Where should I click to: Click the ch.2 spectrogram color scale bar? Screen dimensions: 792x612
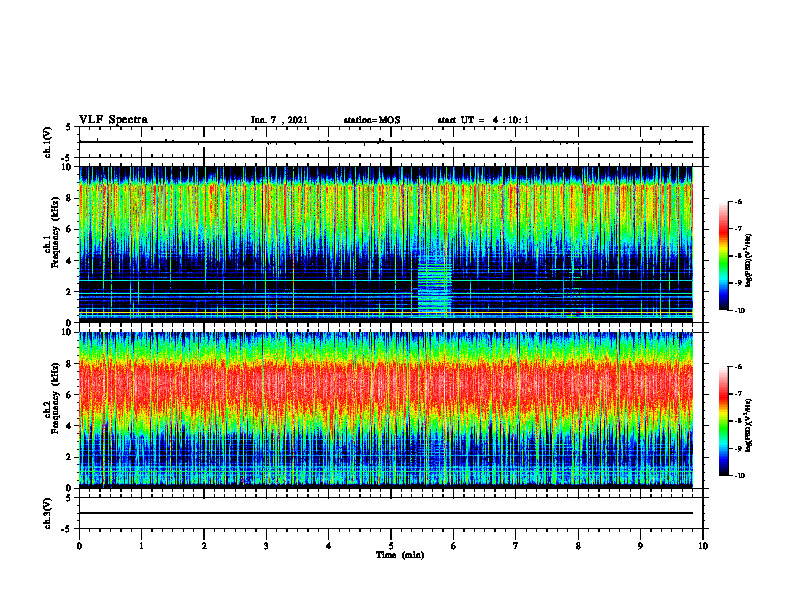tap(723, 421)
